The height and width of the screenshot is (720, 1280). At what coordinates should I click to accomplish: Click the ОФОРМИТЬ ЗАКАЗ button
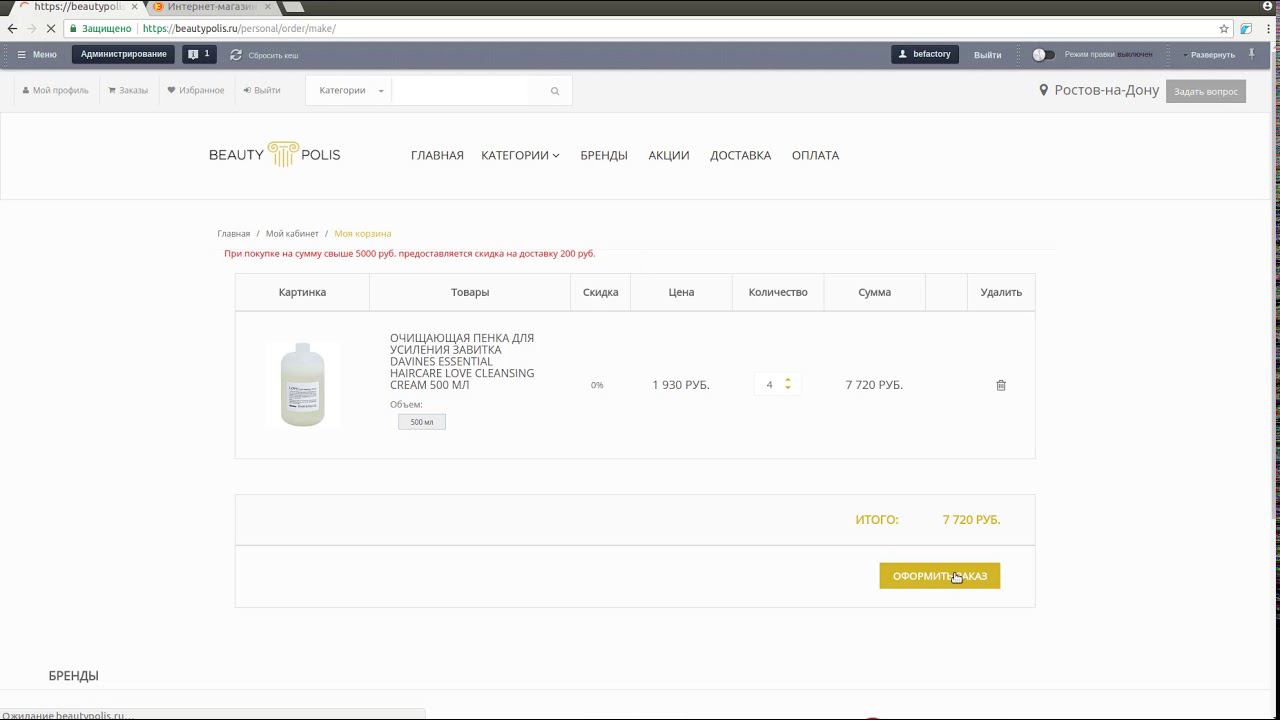tap(940, 576)
